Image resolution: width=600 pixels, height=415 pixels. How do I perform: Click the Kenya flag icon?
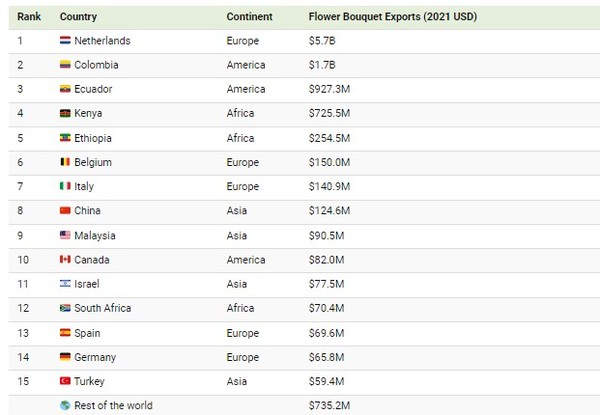coord(65,114)
